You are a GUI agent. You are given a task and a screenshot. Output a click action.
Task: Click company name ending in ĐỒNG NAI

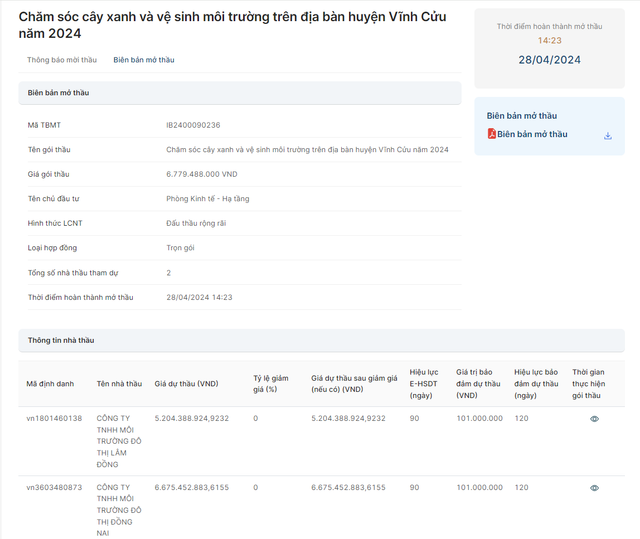(x=119, y=510)
